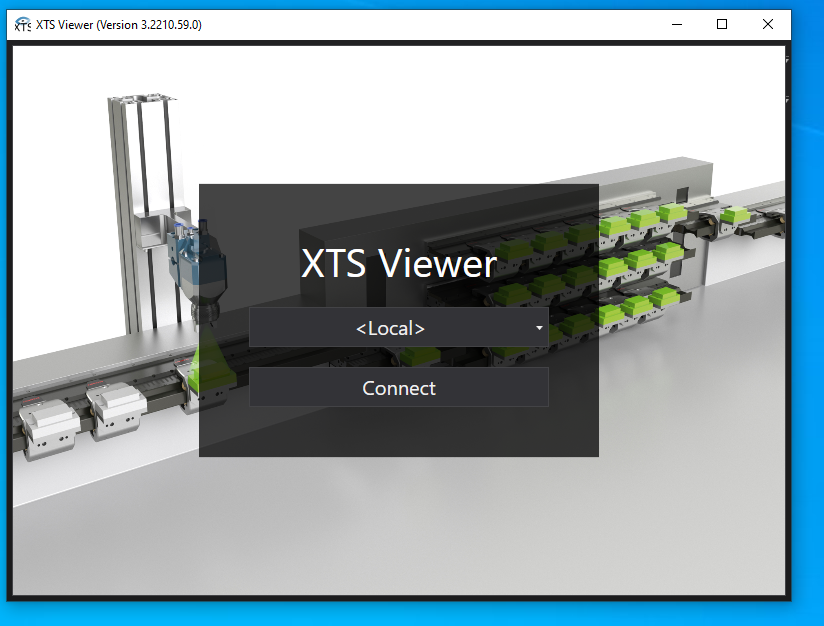Click the window title 'XTS Viewer (Version 3.2210.59.0)'
Viewport: 824px width, 626px height.
(119, 25)
